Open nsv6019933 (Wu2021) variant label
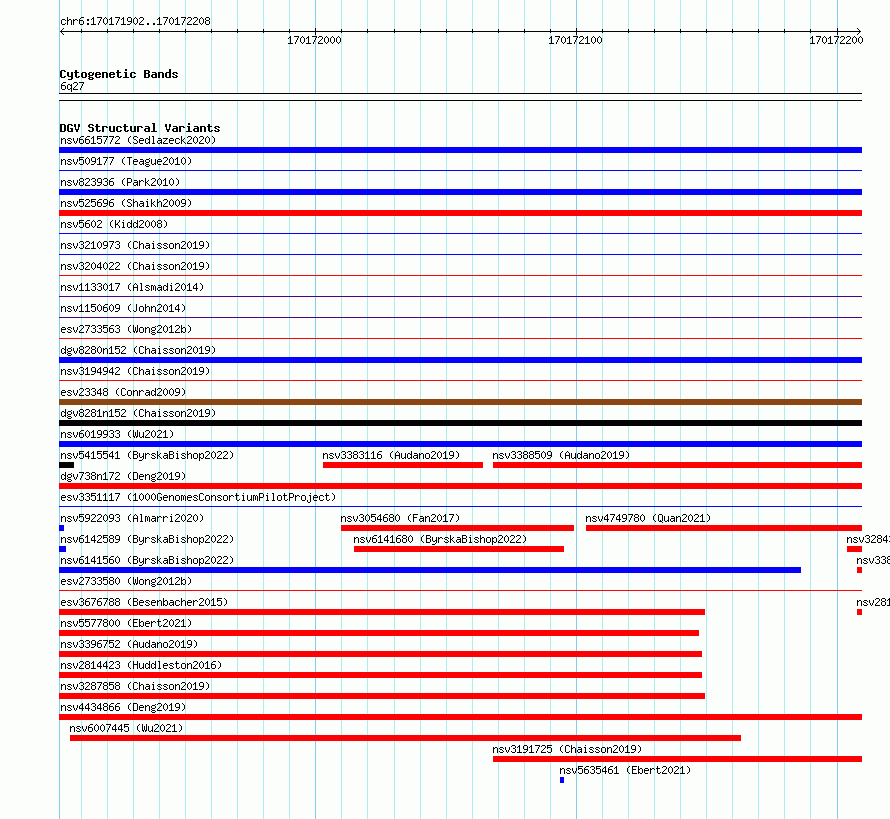The width and height of the screenshot is (890, 819). 117,434
